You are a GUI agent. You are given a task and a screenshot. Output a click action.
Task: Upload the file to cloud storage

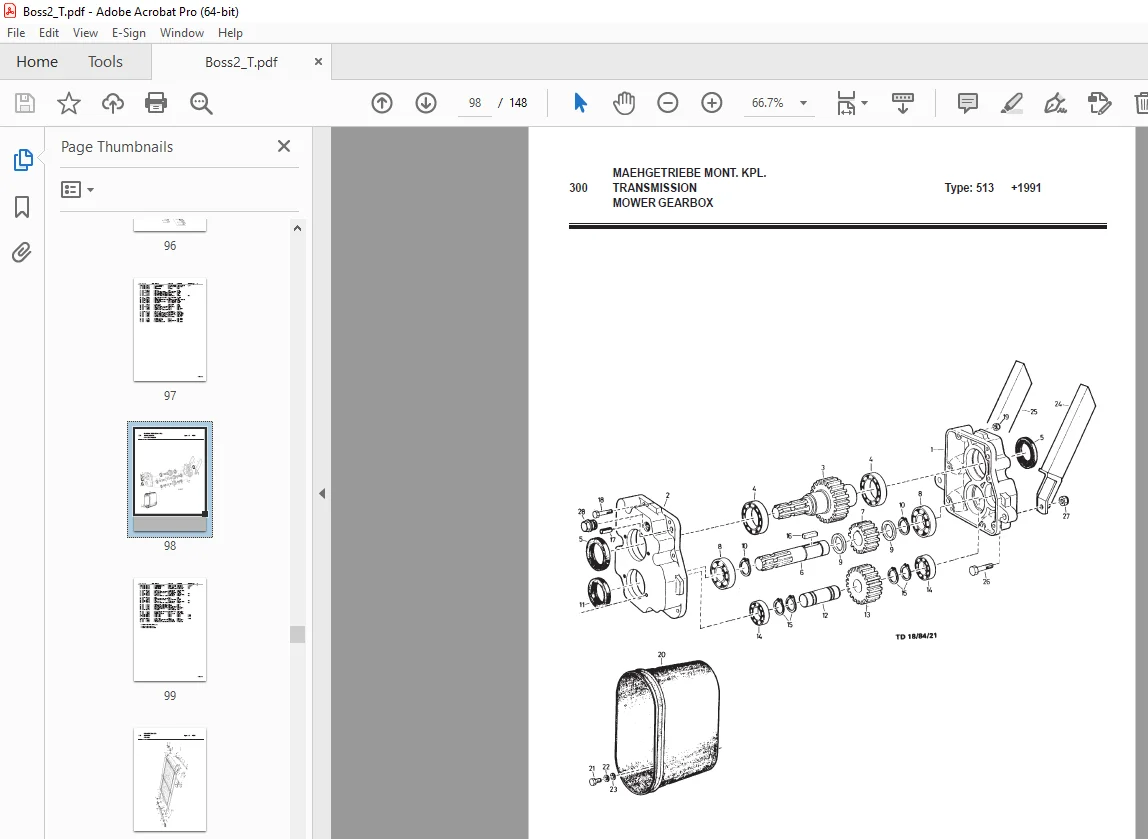point(113,103)
